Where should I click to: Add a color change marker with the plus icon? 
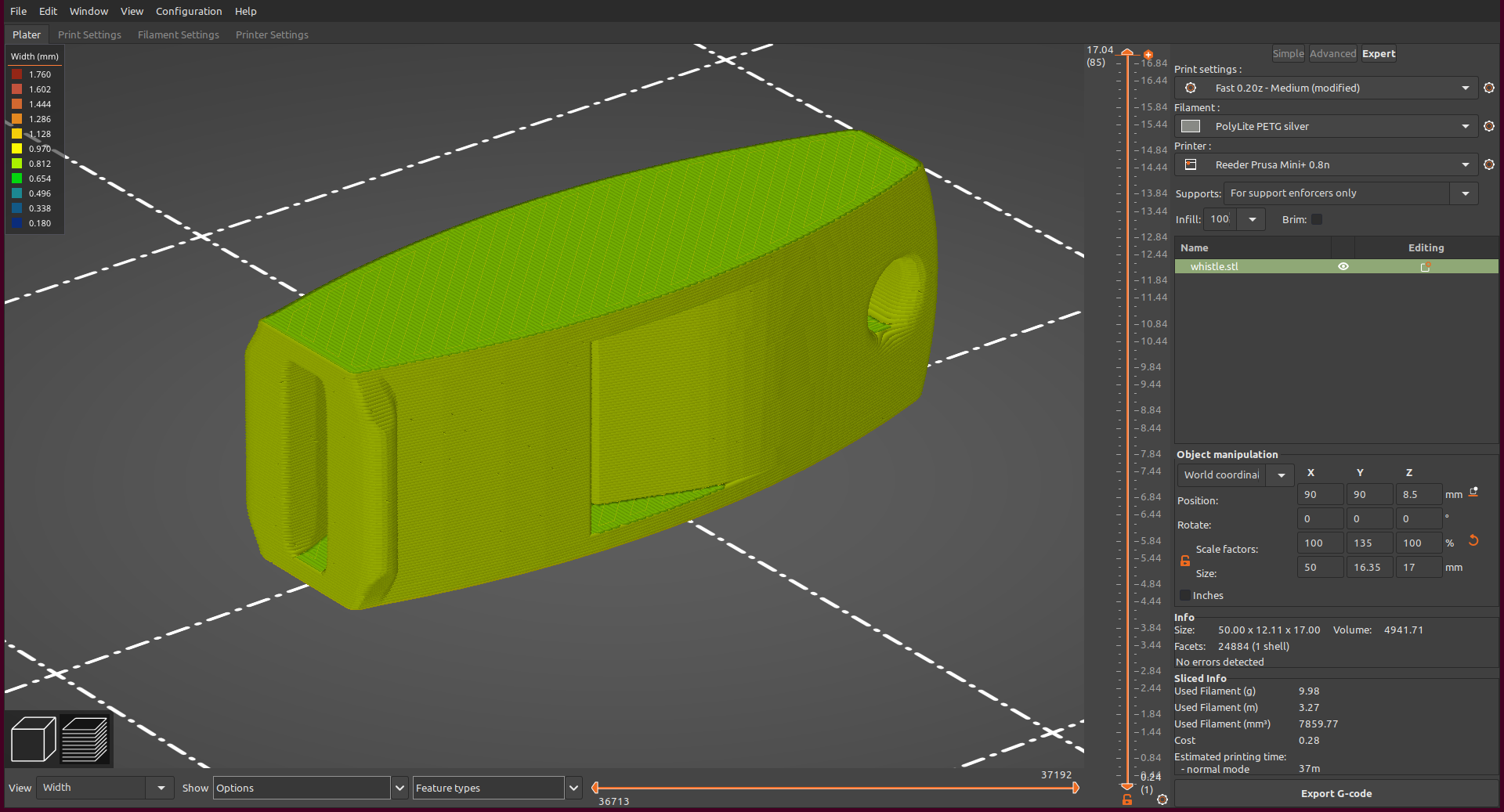click(x=1148, y=55)
